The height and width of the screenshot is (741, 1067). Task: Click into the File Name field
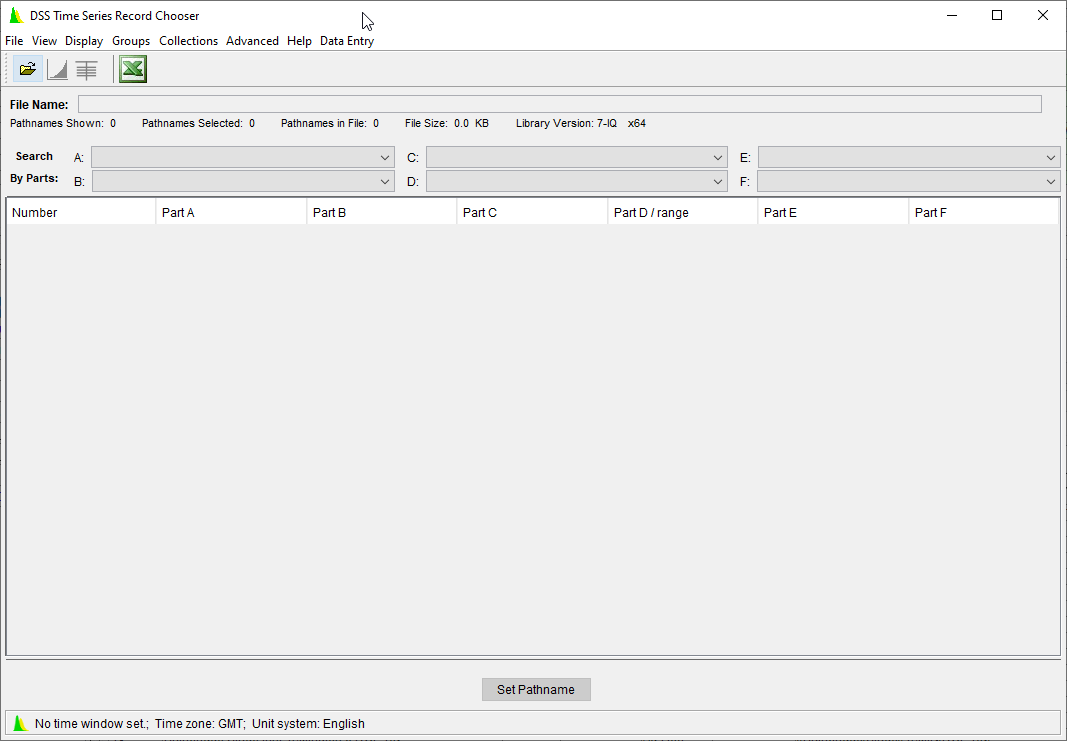point(559,104)
